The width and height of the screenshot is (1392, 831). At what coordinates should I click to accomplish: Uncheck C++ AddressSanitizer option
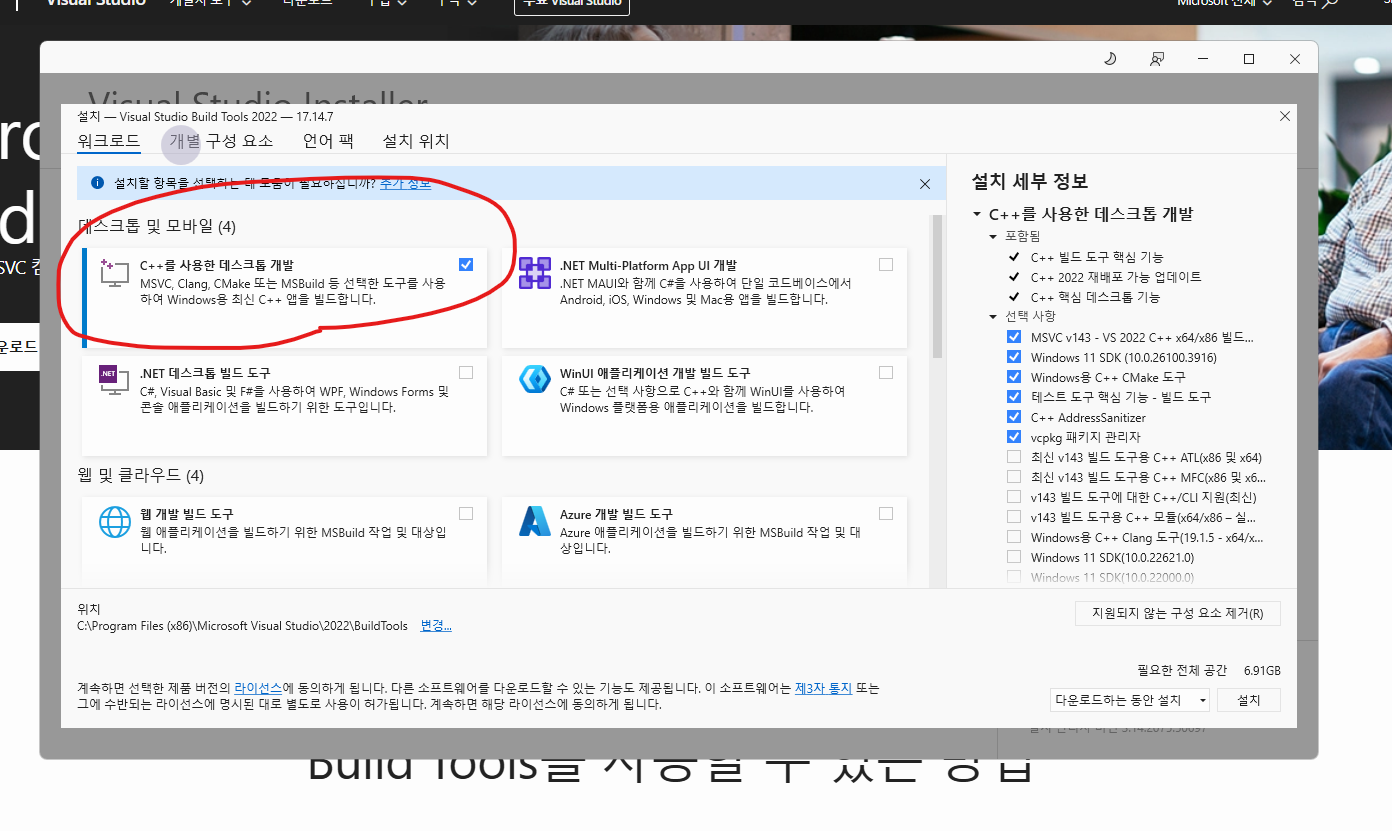pyautogui.click(x=1014, y=417)
